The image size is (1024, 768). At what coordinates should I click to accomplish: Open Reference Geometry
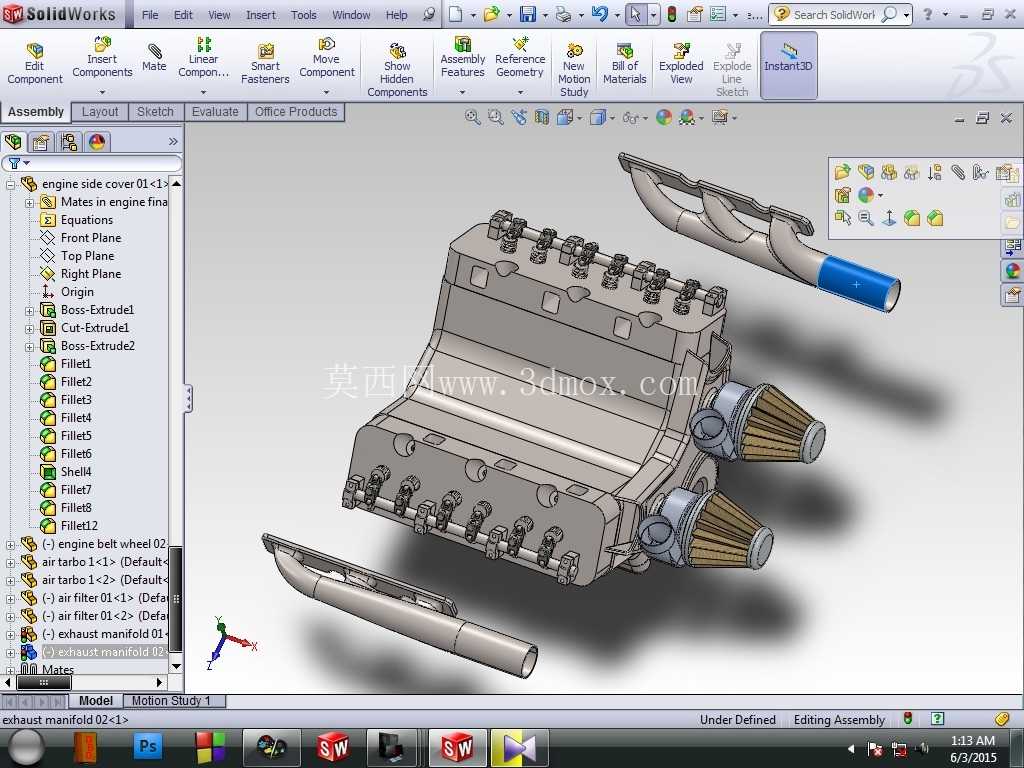click(520, 57)
